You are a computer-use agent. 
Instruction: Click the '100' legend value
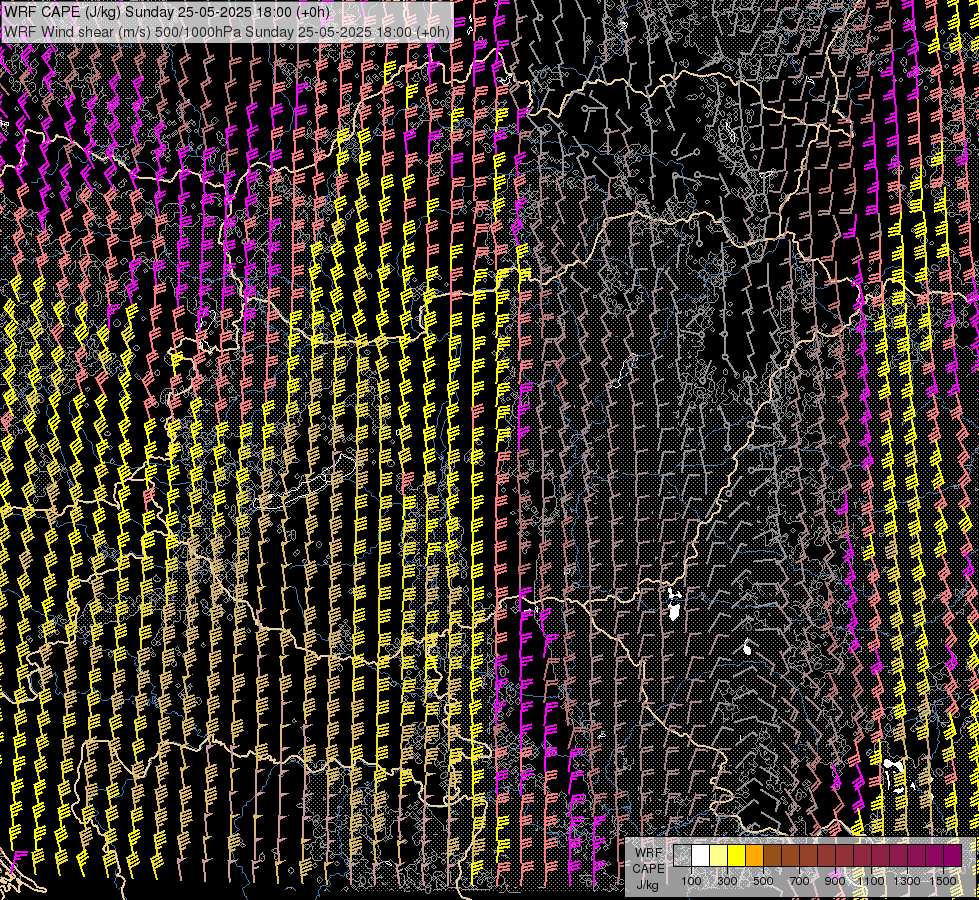point(691,881)
